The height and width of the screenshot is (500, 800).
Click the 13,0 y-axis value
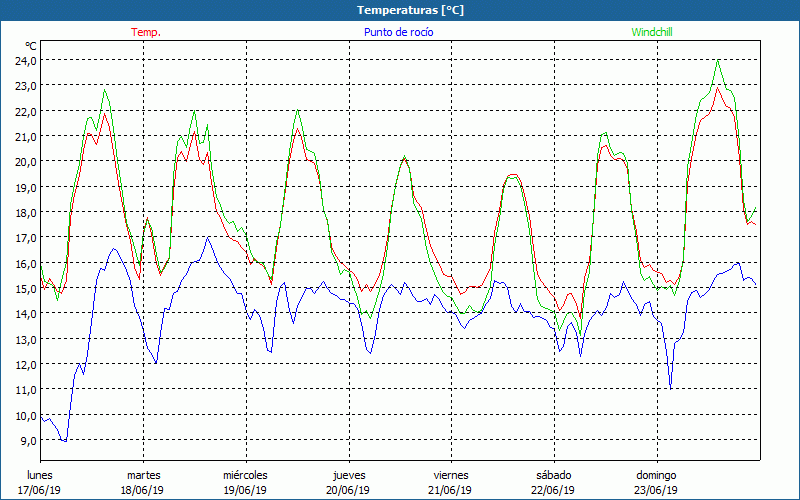[26, 339]
